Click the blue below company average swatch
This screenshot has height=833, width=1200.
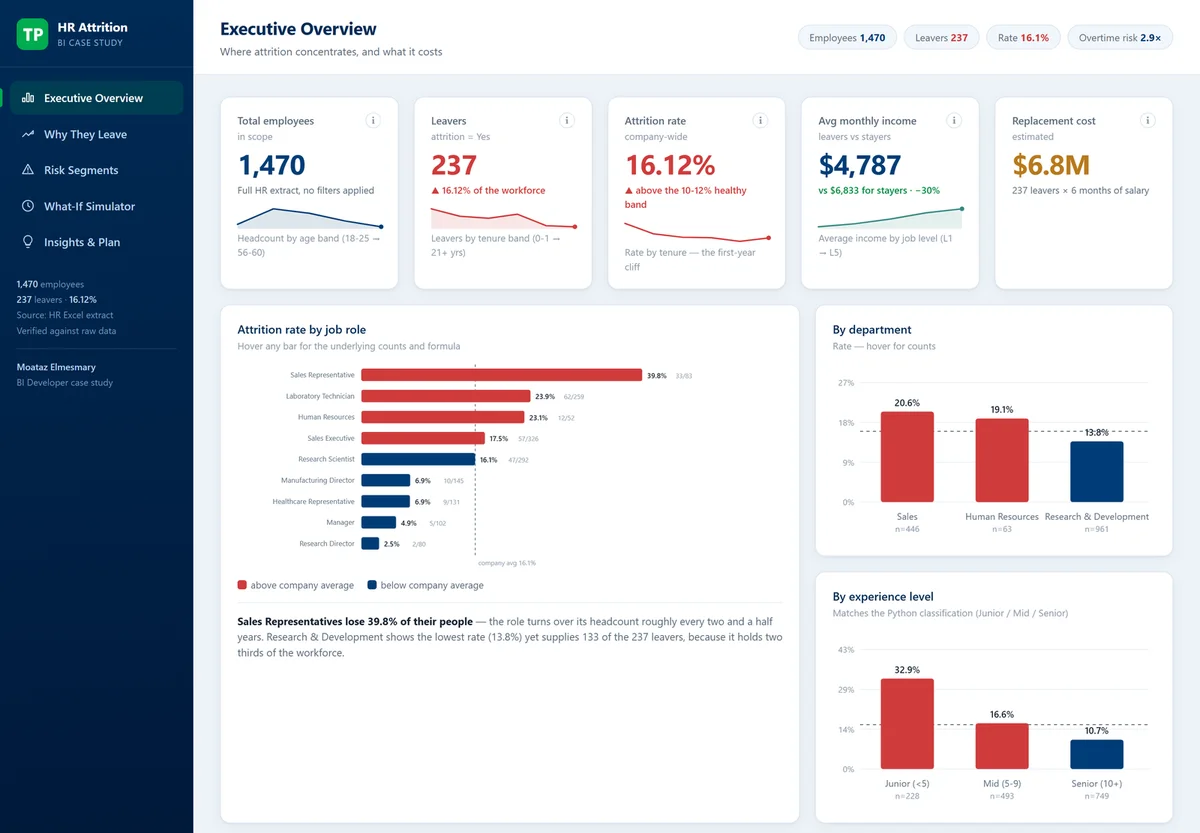click(372, 585)
